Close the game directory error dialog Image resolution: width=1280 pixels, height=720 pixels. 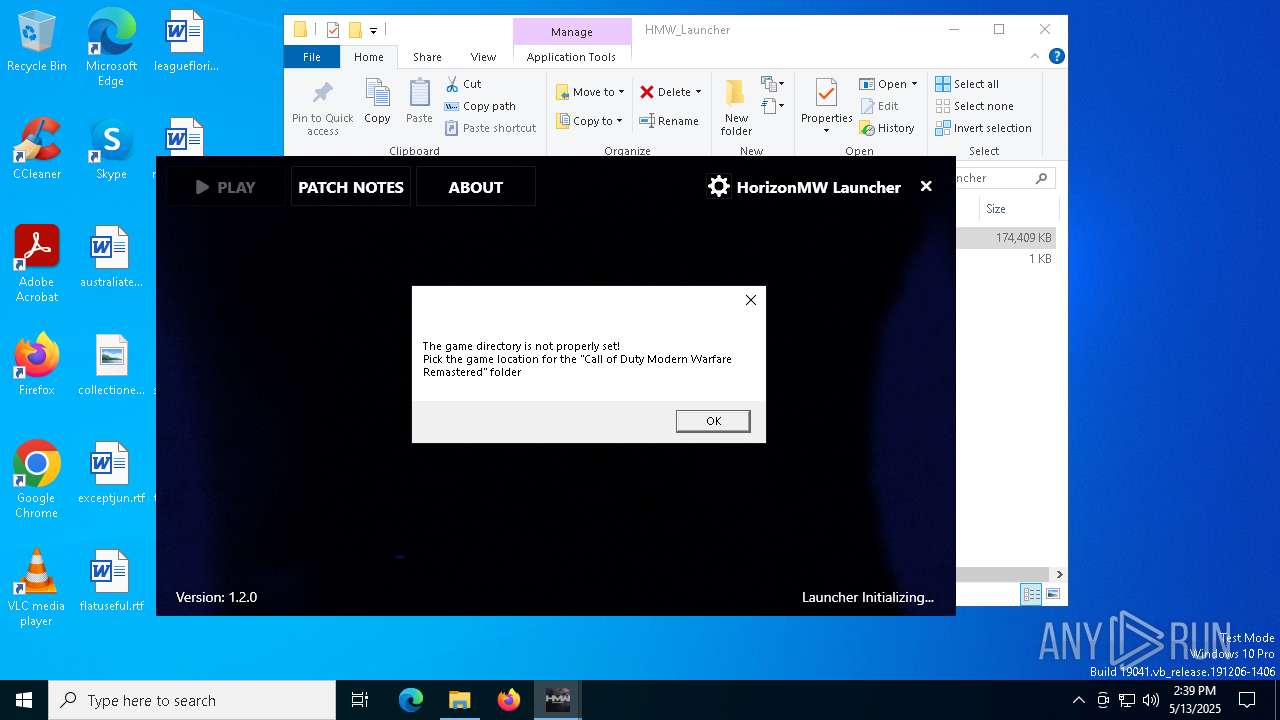coord(751,300)
